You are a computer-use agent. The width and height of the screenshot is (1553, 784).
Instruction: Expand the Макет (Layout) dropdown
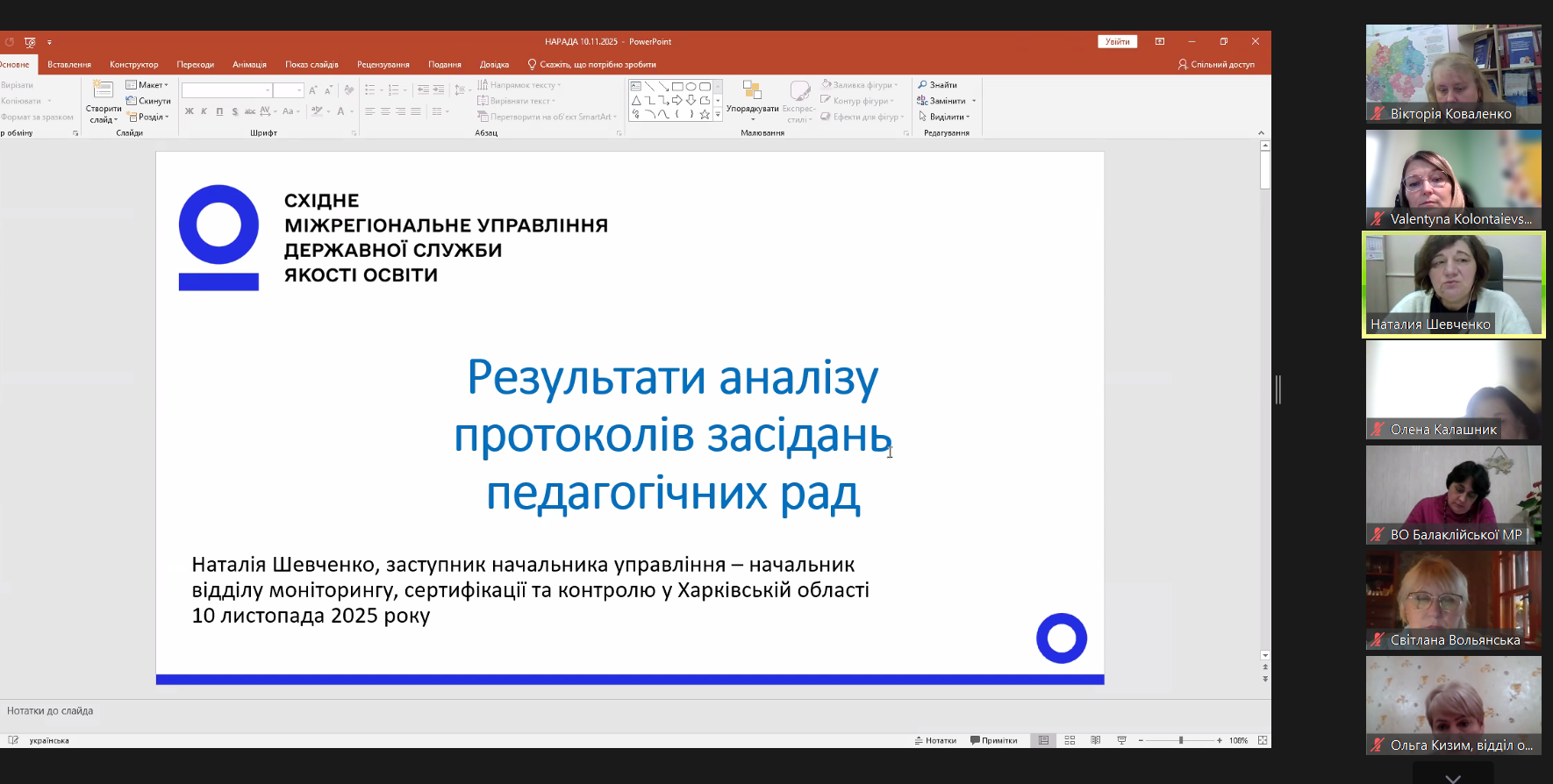click(147, 85)
